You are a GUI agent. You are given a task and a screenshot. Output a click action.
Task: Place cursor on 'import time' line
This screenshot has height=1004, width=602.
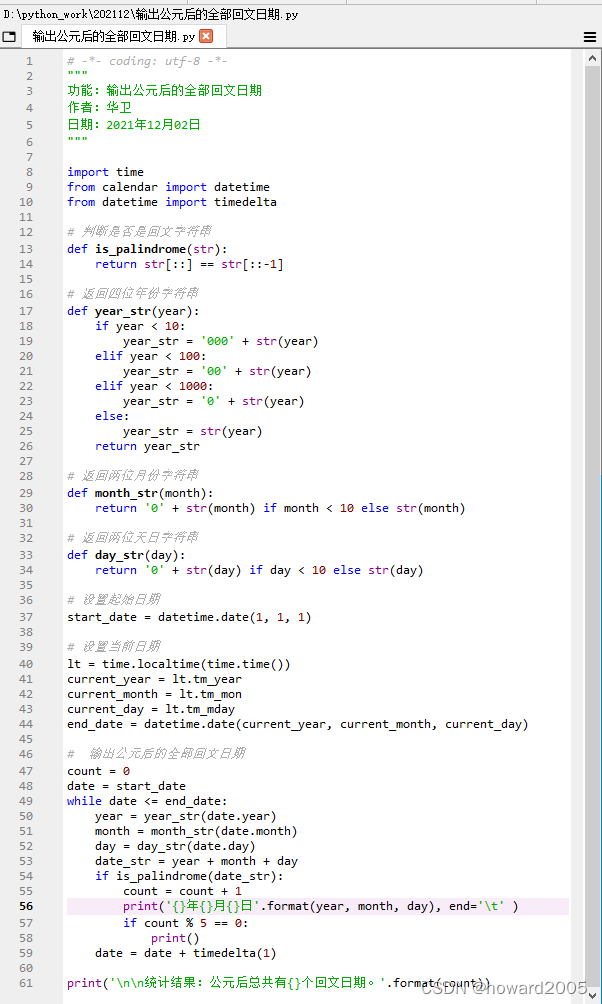[x=105, y=172]
